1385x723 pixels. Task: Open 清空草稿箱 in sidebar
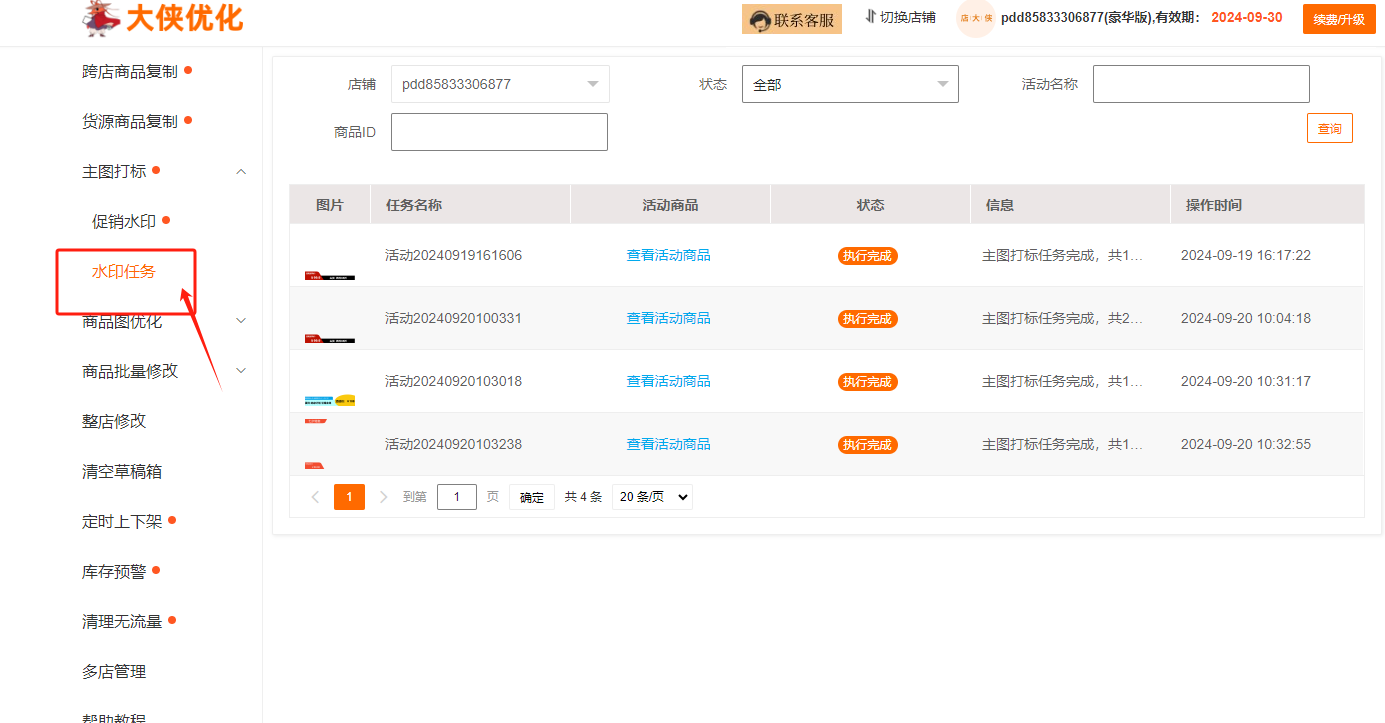pyautogui.click(x=122, y=471)
